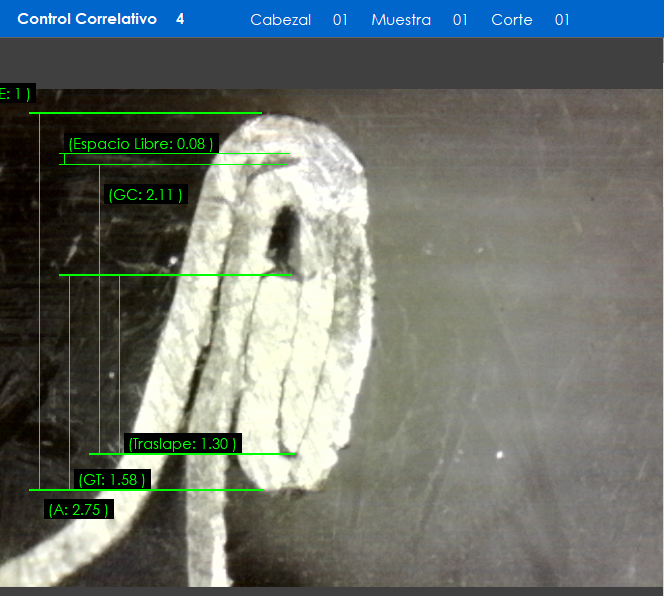Click the Corte label in header
Image resolution: width=664 pixels, height=596 pixels.
(x=512, y=20)
